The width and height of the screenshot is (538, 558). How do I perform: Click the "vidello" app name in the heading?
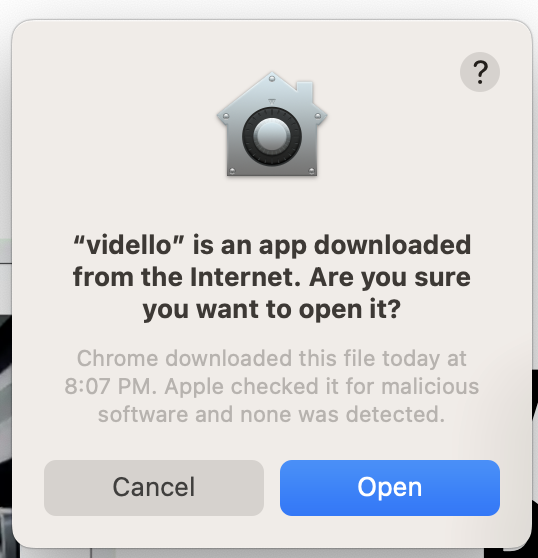pos(129,245)
